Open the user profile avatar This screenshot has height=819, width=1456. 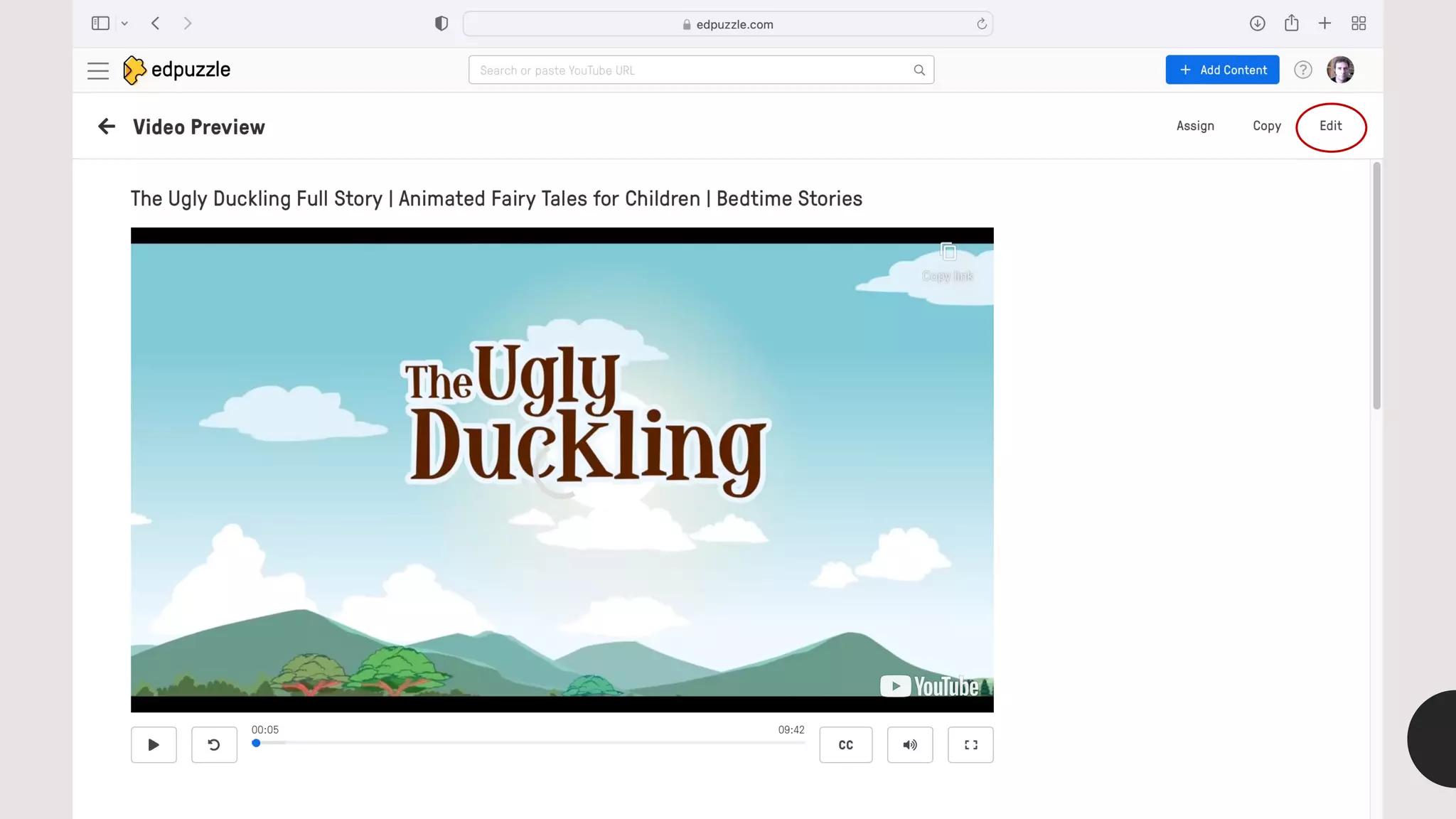point(1340,70)
